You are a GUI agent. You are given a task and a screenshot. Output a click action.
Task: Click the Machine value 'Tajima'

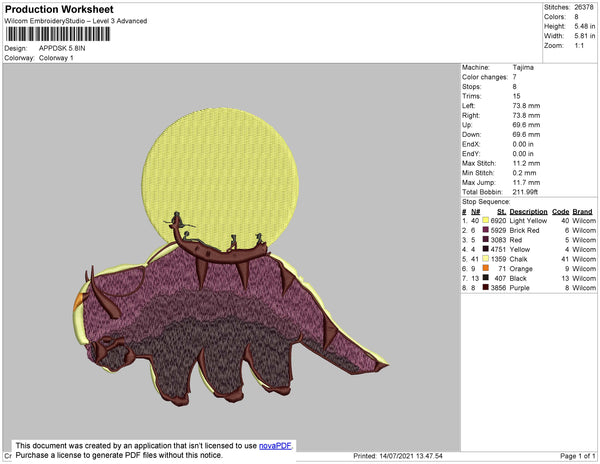pyautogui.click(x=523, y=67)
